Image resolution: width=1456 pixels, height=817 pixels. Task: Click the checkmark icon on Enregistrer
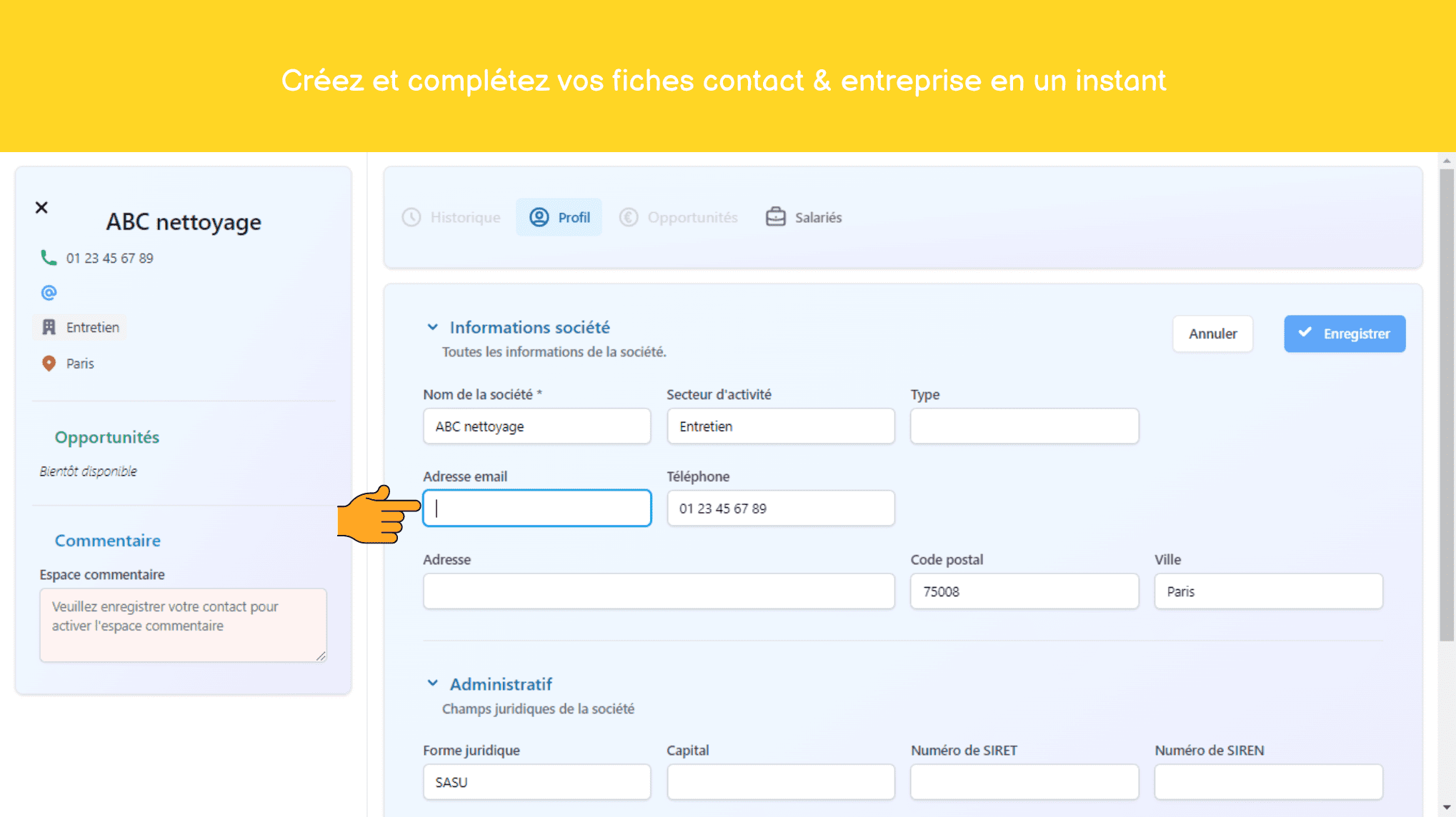pyautogui.click(x=1305, y=332)
